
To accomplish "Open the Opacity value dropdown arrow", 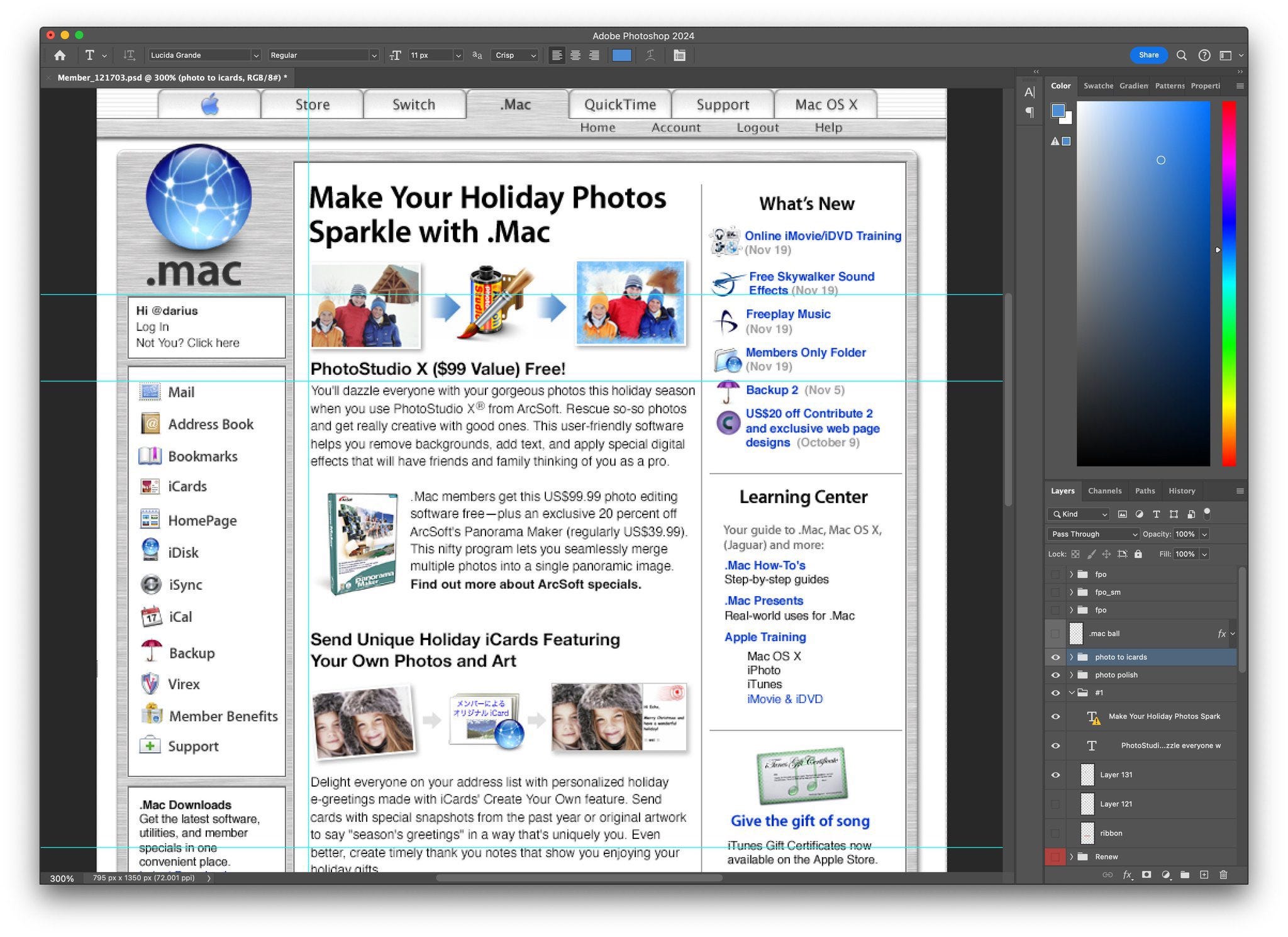I will coord(1204,534).
